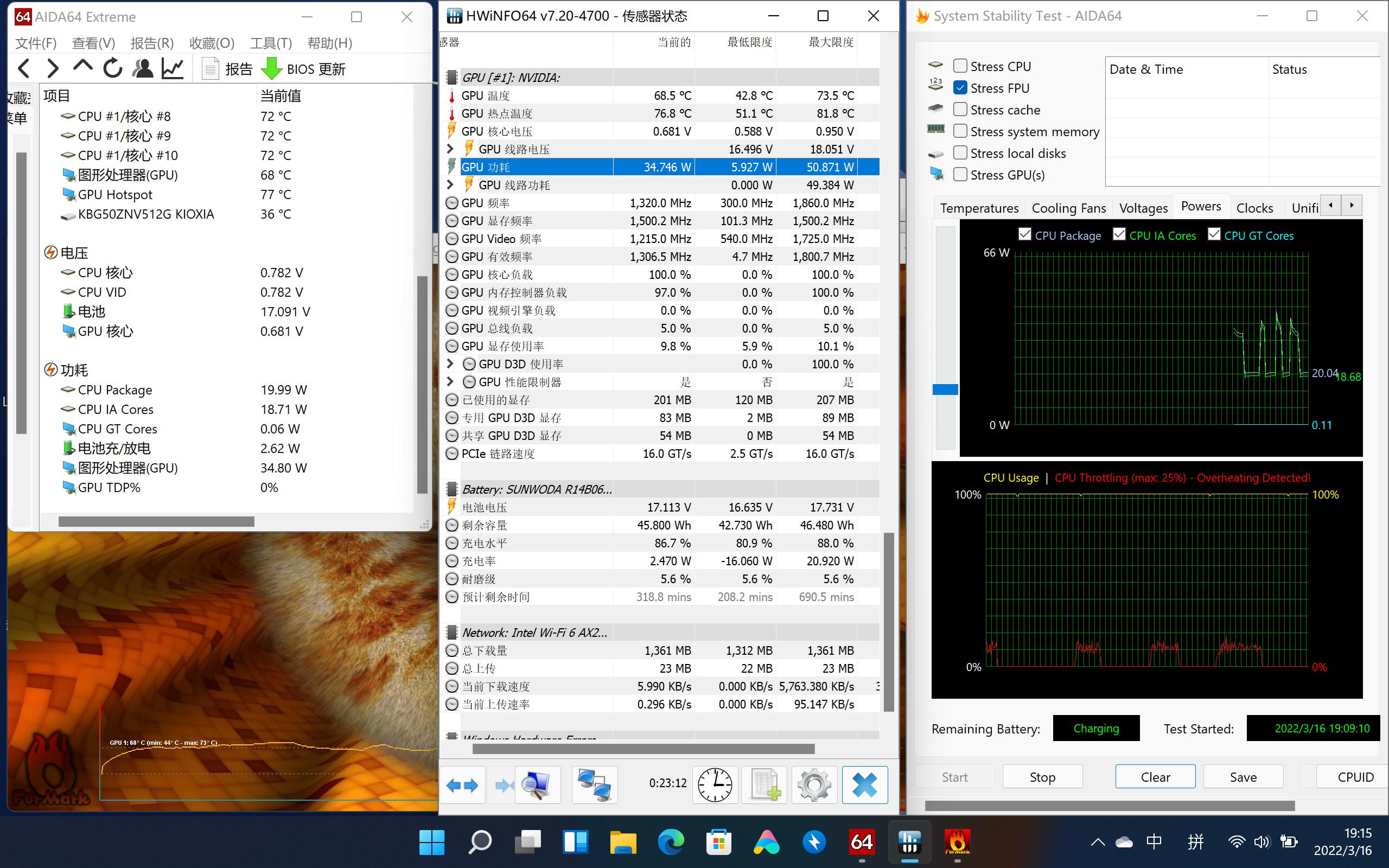1389x868 pixels.
Task: Click the clock icon in HWiNFO toolbar
Action: (x=715, y=784)
